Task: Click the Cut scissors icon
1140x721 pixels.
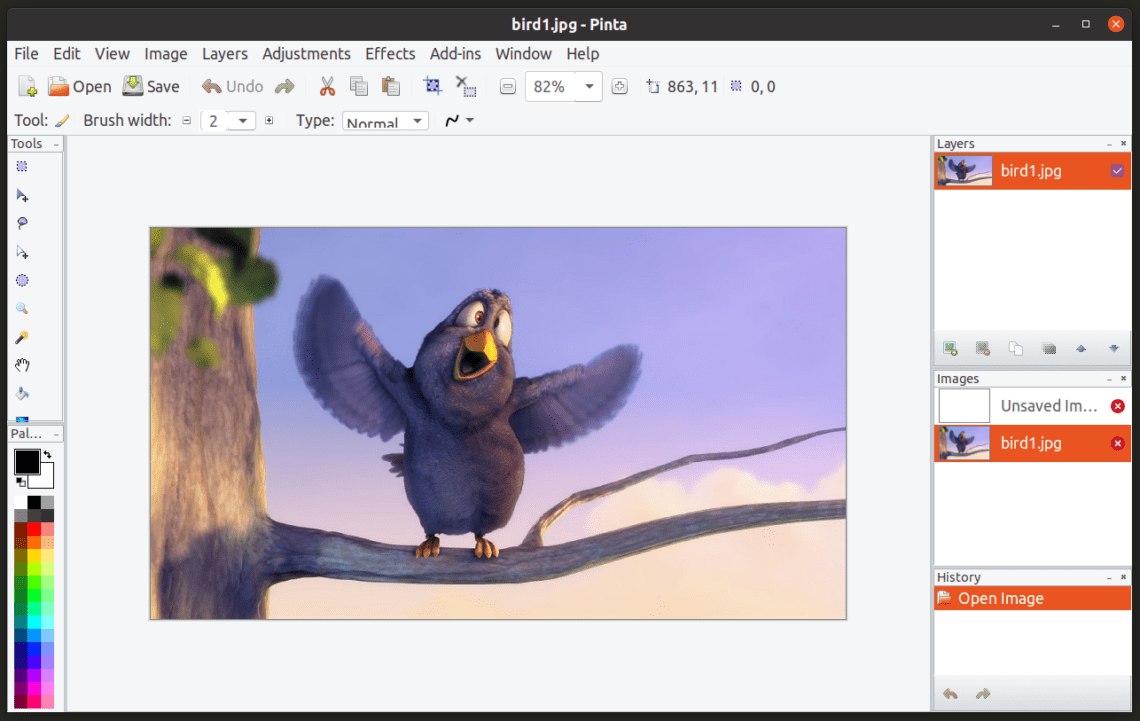Action: (x=326, y=87)
